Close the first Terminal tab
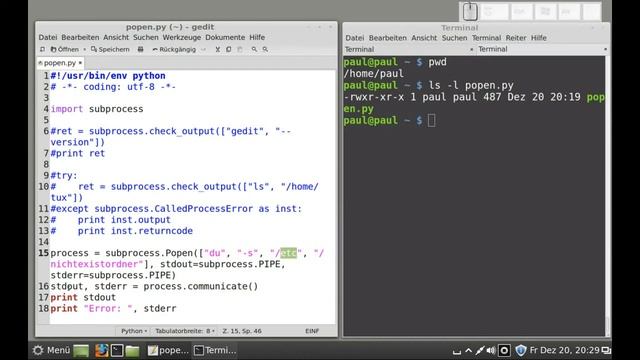 [x=471, y=49]
